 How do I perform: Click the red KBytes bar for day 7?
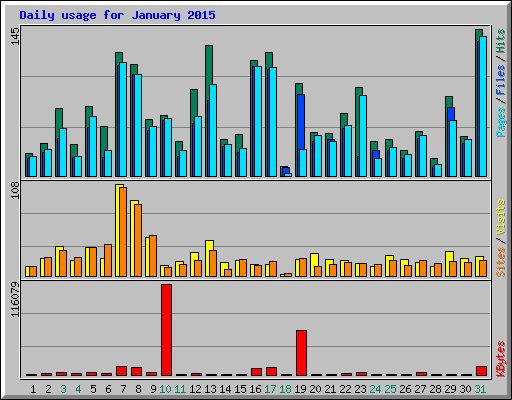tap(121, 371)
